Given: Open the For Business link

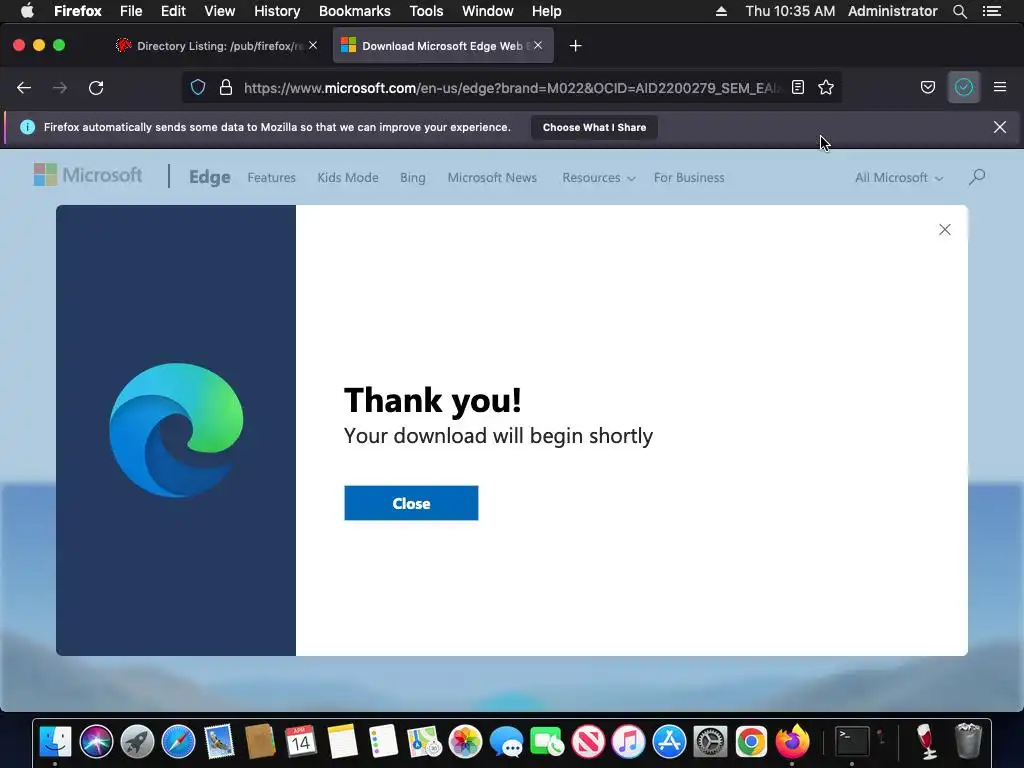Looking at the screenshot, I should click(689, 178).
